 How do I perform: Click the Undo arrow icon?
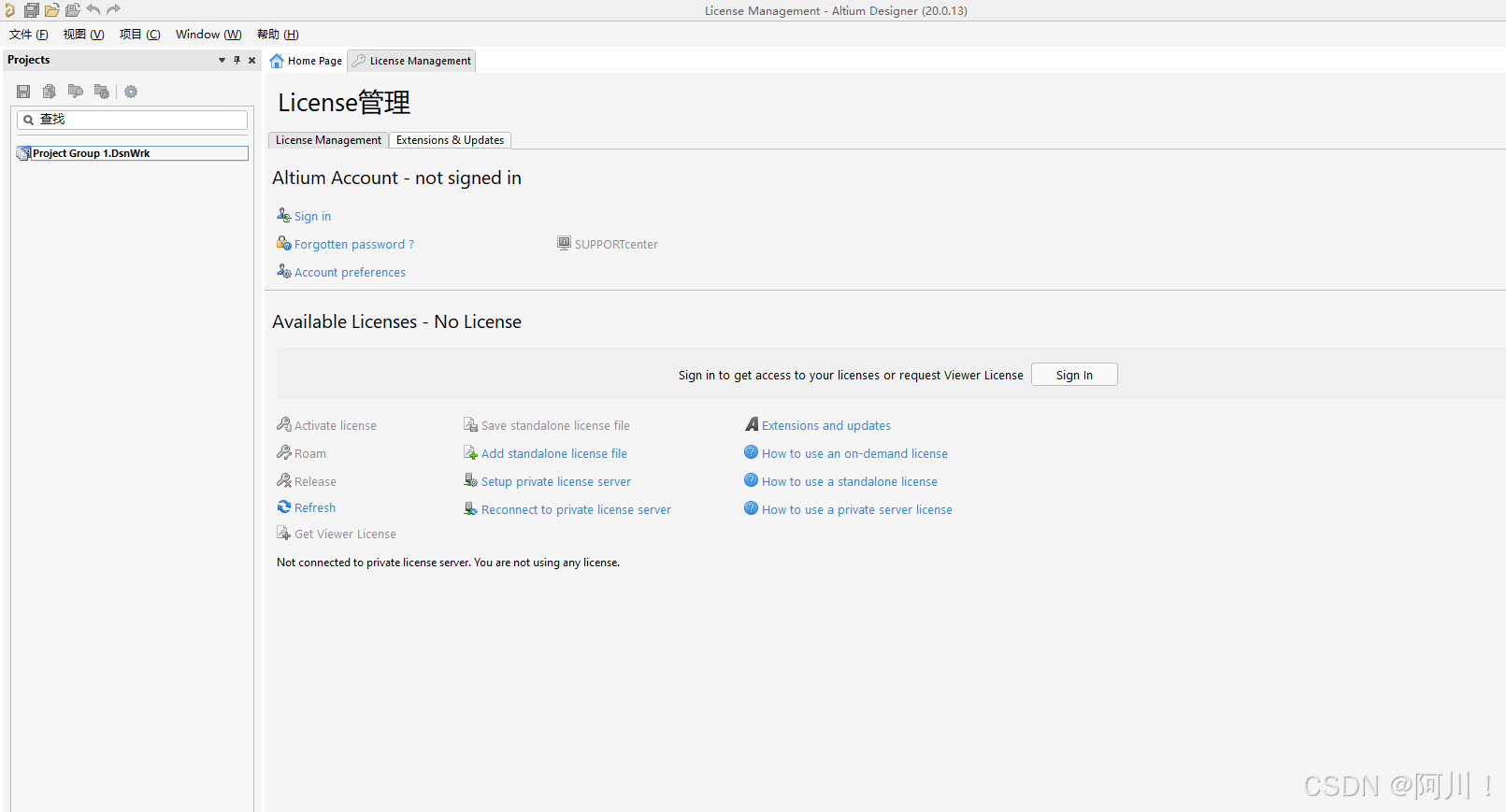pos(93,10)
